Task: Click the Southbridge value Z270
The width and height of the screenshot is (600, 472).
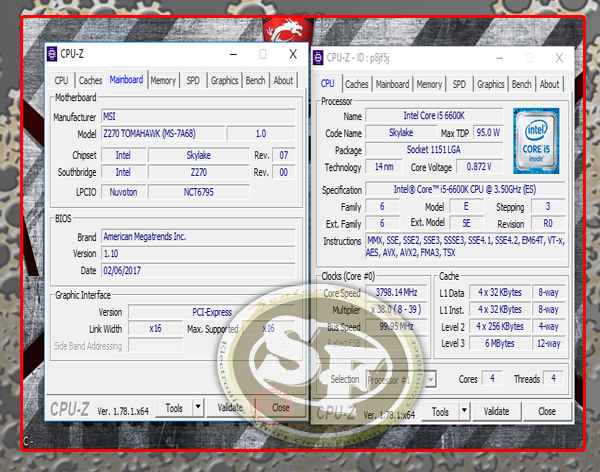Action: click(x=199, y=172)
